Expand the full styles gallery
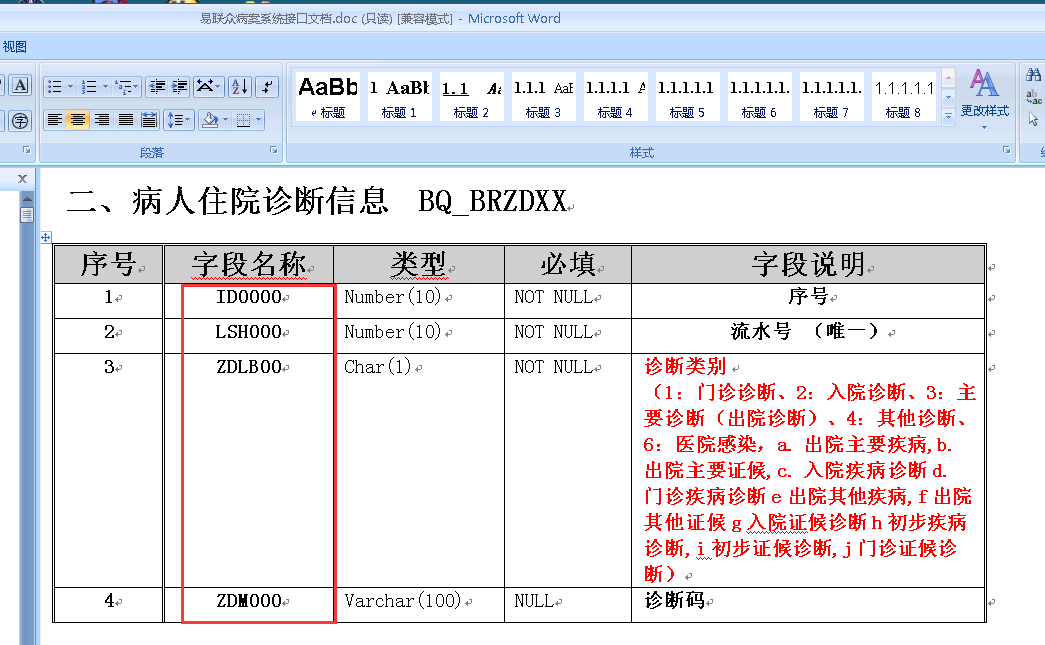1045x645 pixels. 948,116
